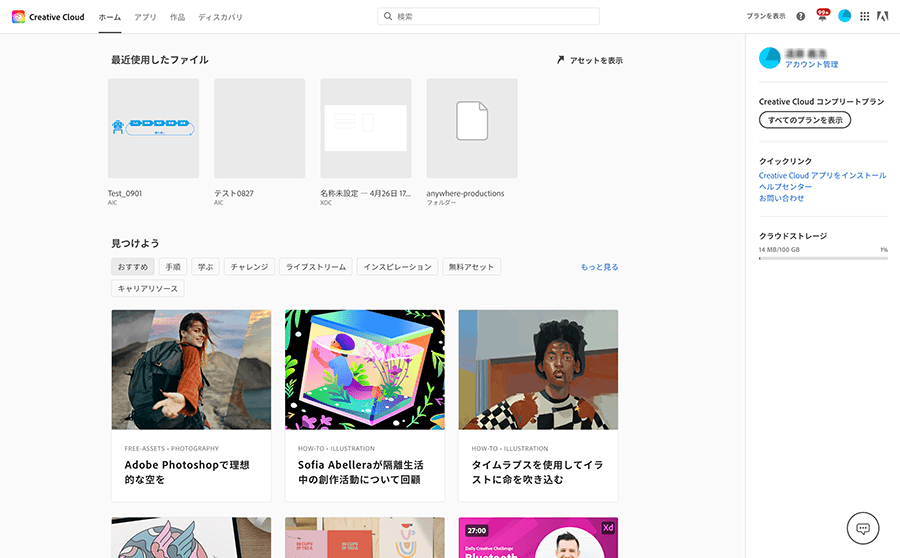Select the 手順 filter chip
The image size is (900, 558).
173,267
